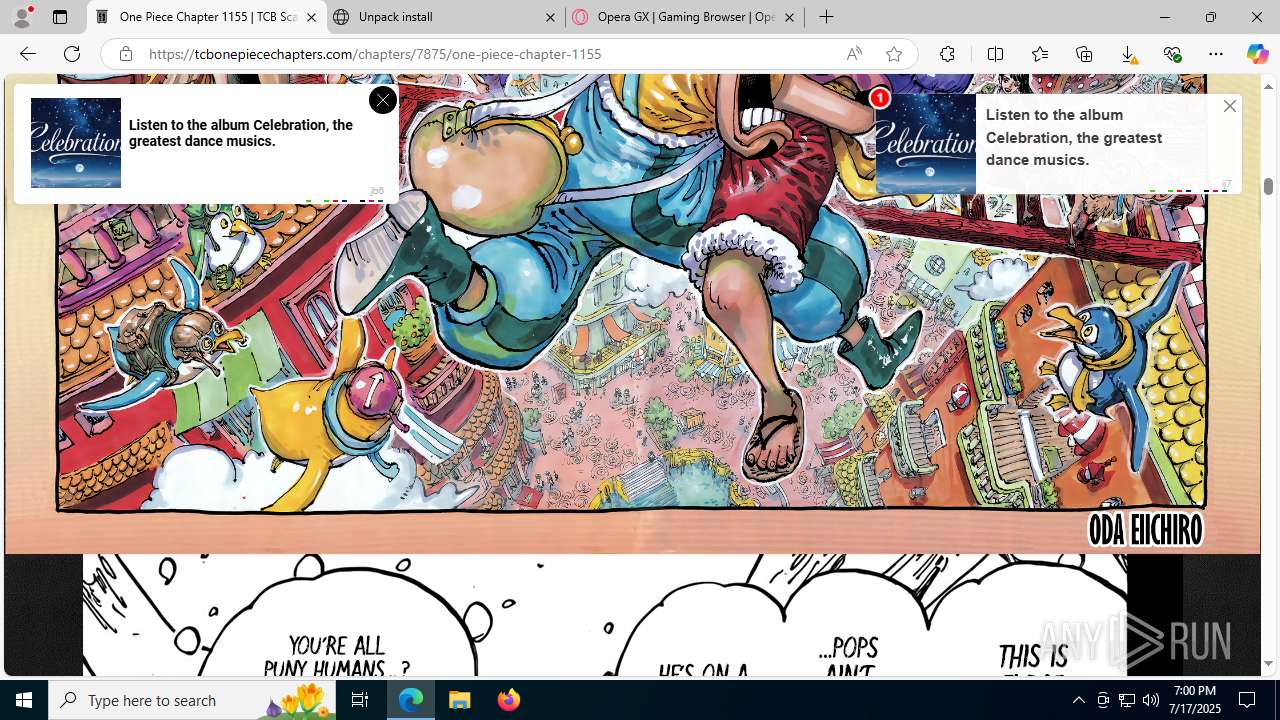
Task: Open the Downloads panel
Action: [1128, 54]
